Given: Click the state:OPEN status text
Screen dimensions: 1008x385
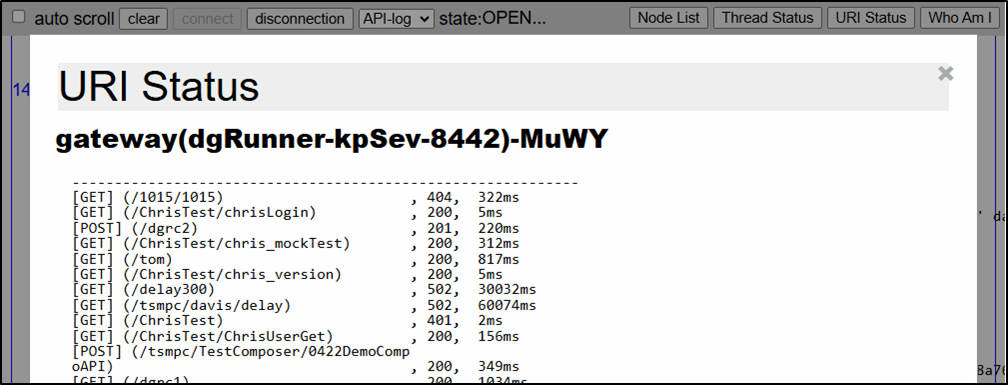Looking at the screenshot, I should click(x=492, y=18).
